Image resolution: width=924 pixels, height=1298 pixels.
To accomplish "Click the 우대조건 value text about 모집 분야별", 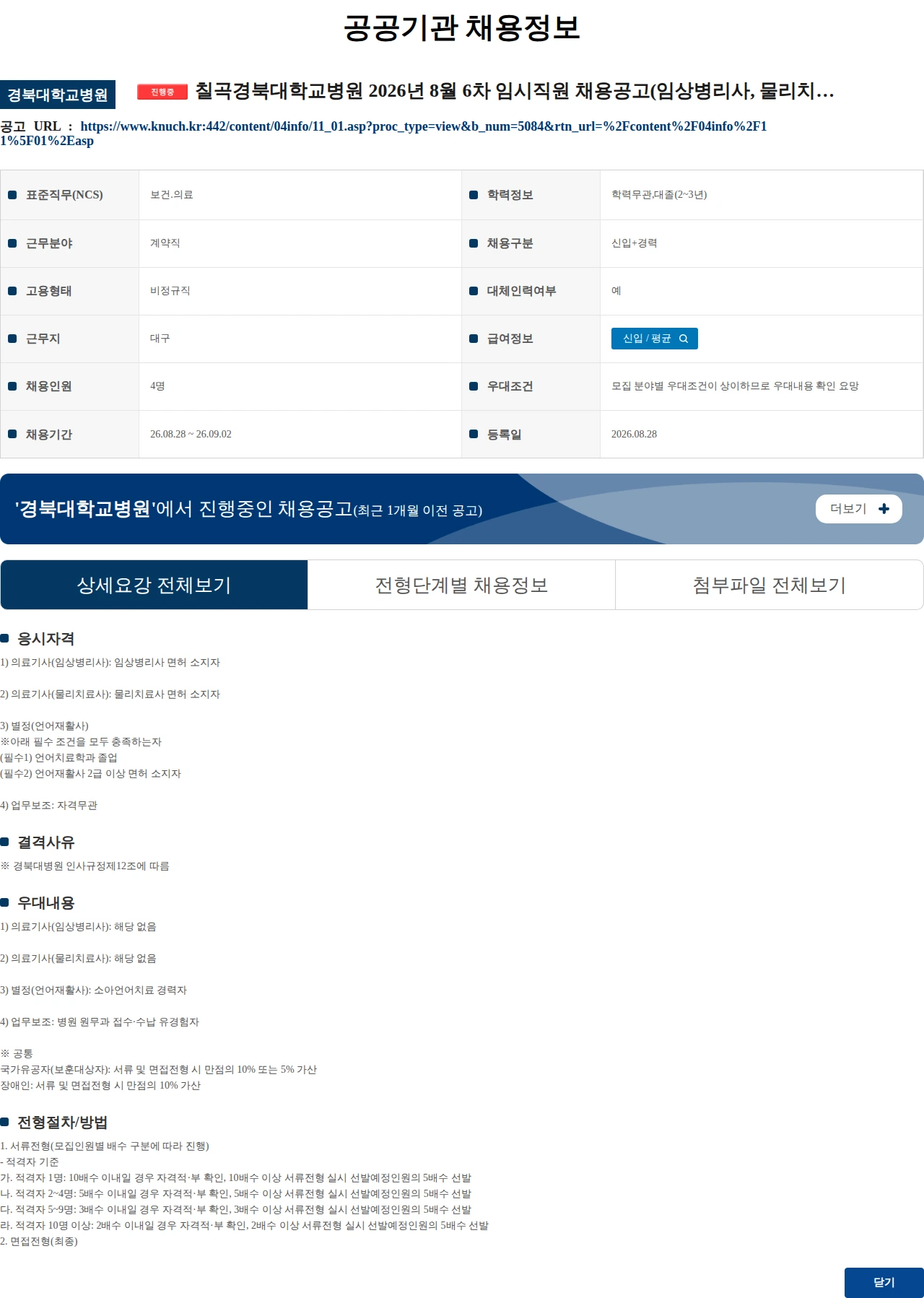I will pos(735,386).
